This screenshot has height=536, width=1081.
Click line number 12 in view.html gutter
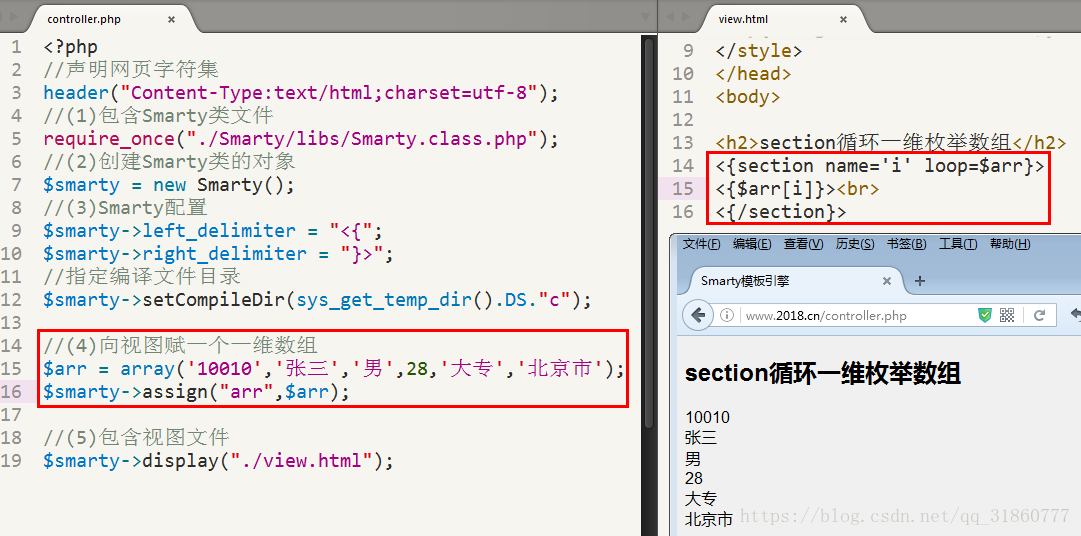(x=683, y=120)
